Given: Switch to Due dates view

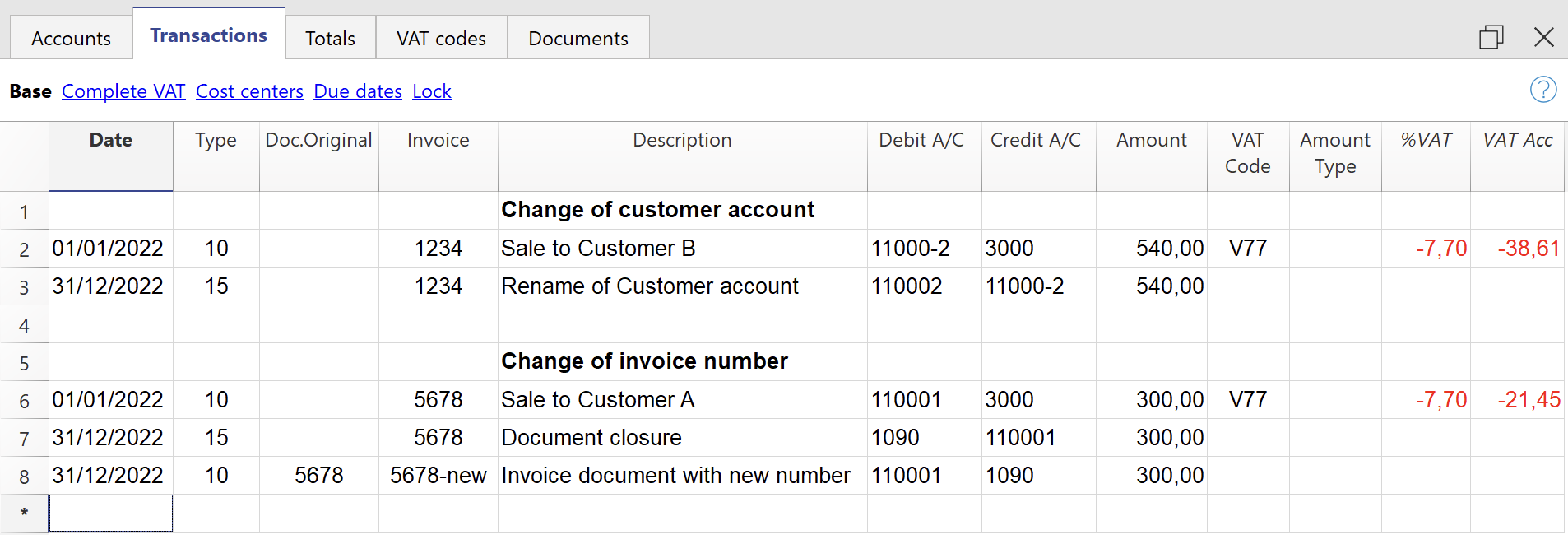Looking at the screenshot, I should click(x=358, y=91).
